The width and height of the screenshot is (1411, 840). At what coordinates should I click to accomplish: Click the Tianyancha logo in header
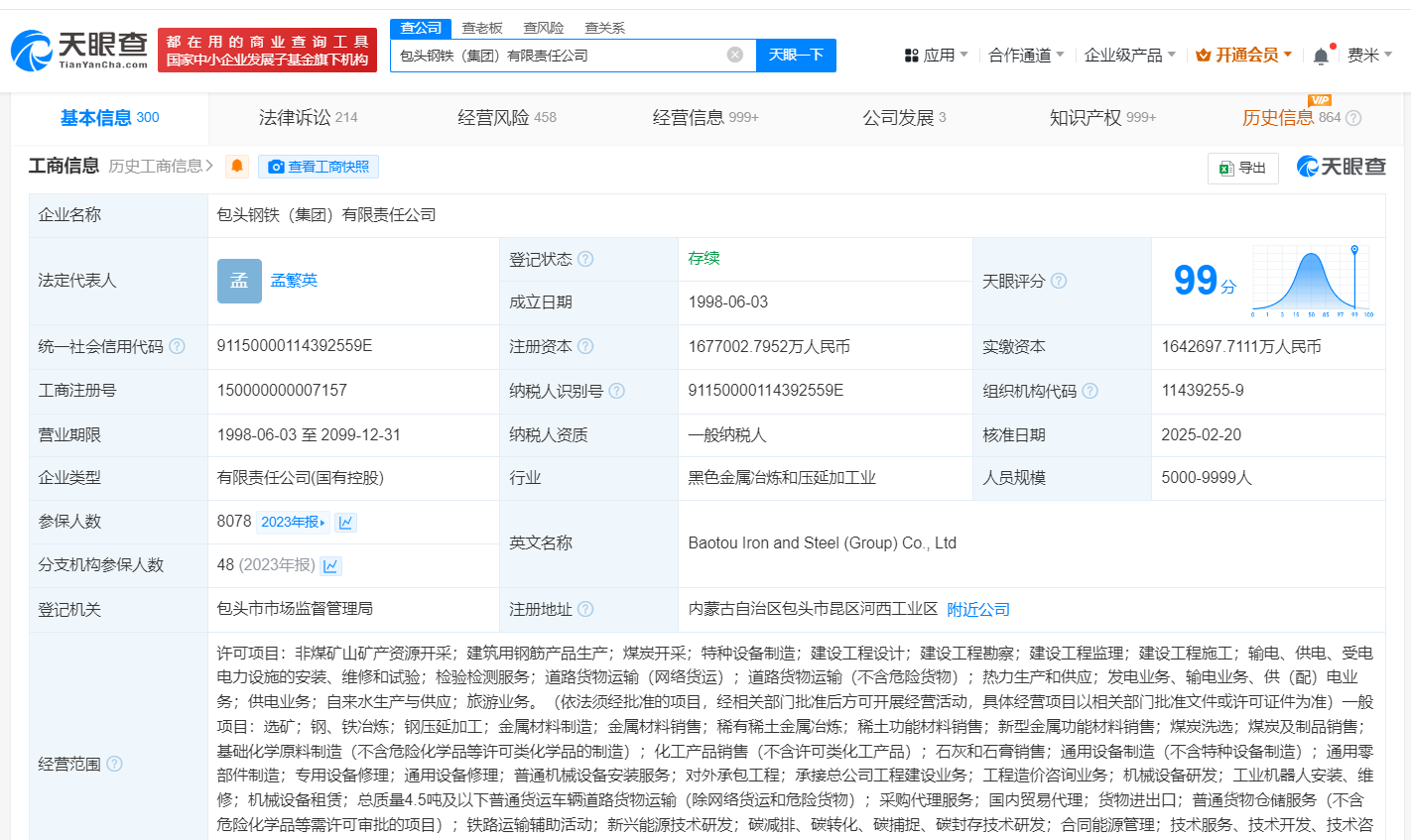point(79,50)
